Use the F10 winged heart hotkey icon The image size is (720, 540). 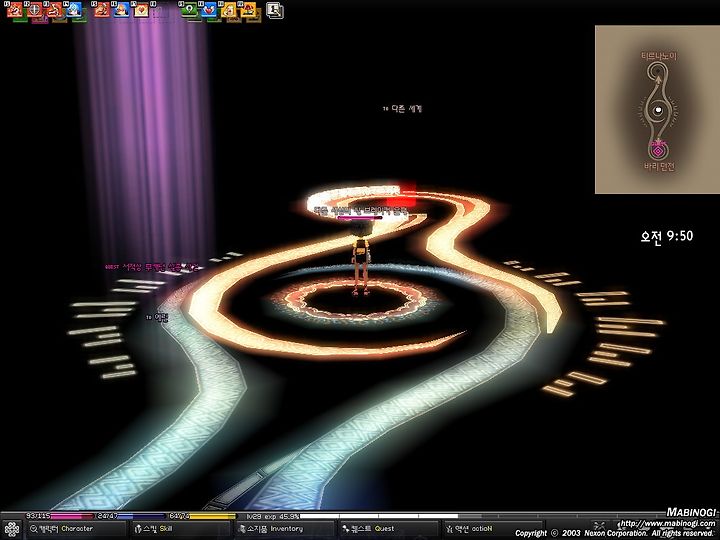click(209, 9)
